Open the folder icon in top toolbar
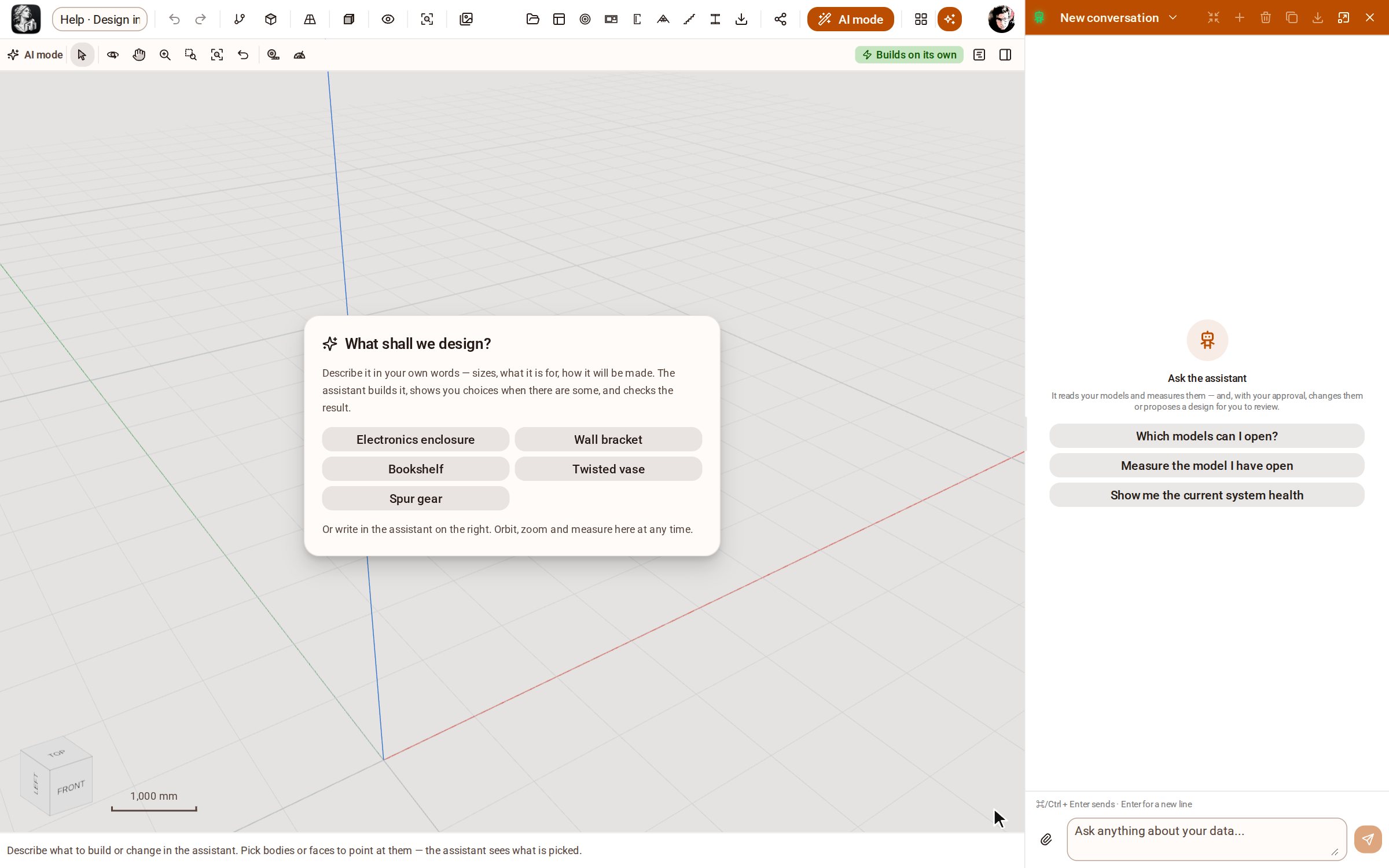This screenshot has width=1389, height=868. pos(532,19)
